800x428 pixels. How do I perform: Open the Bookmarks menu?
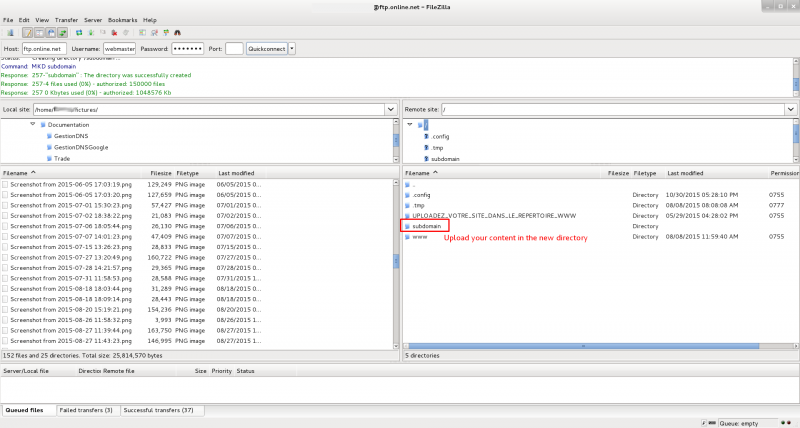point(123,19)
